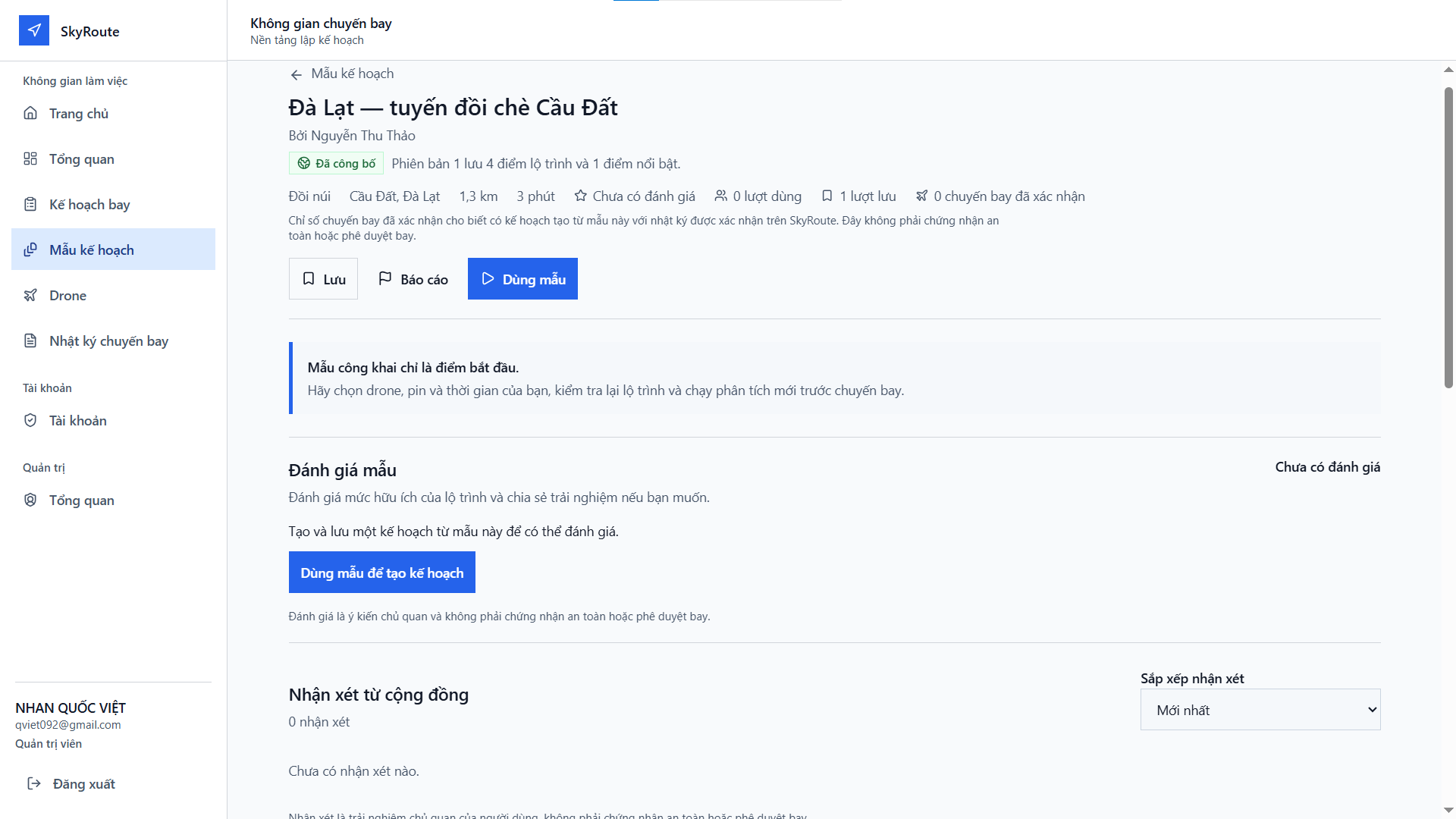The width and height of the screenshot is (1456, 819).
Task: Click the distance value 1,3 km
Action: 479,196
